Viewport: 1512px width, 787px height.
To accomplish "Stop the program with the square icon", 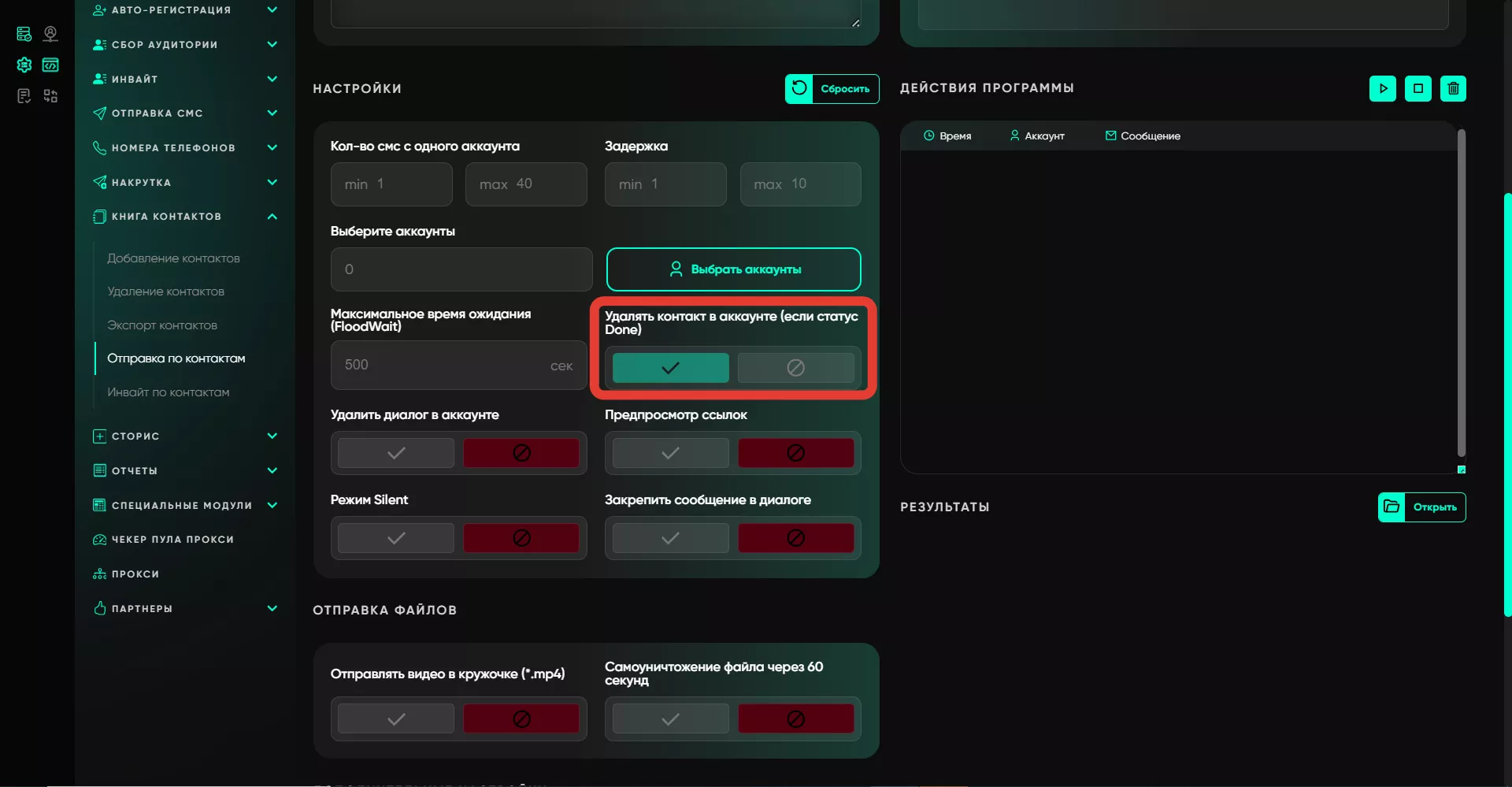I will click(x=1417, y=88).
